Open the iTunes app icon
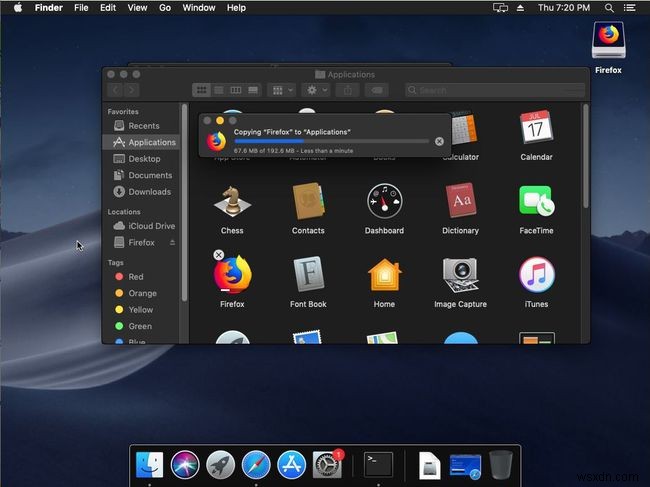The width and height of the screenshot is (650, 487). (x=536, y=274)
